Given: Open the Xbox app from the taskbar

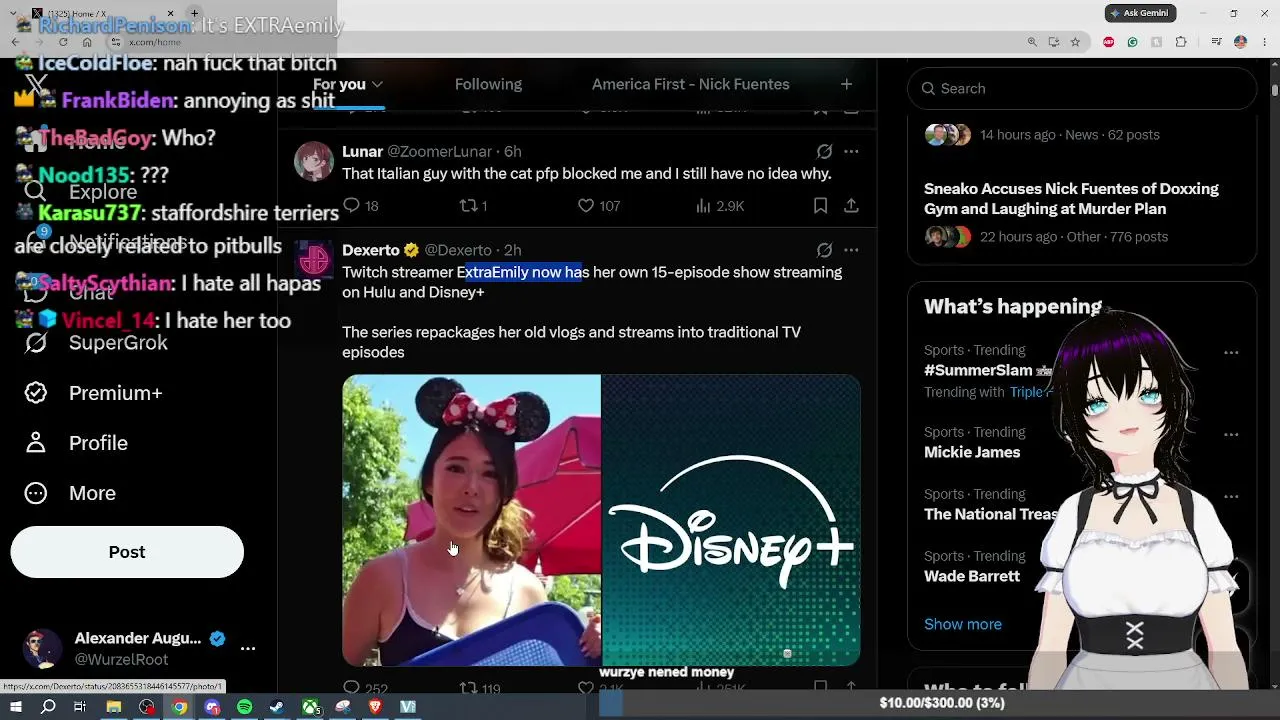Looking at the screenshot, I should coord(311,707).
